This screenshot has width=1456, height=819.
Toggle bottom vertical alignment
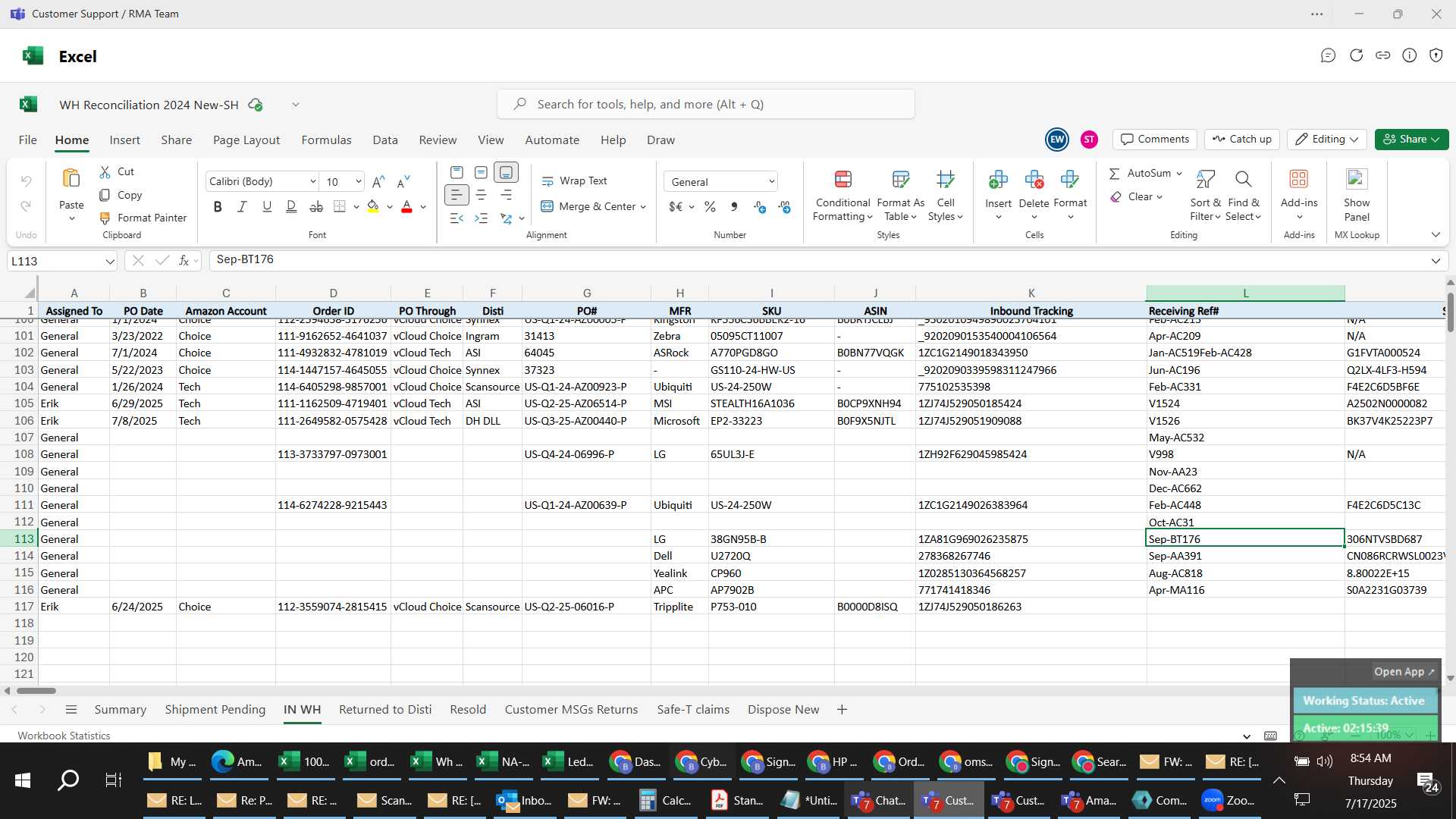pyautogui.click(x=506, y=172)
